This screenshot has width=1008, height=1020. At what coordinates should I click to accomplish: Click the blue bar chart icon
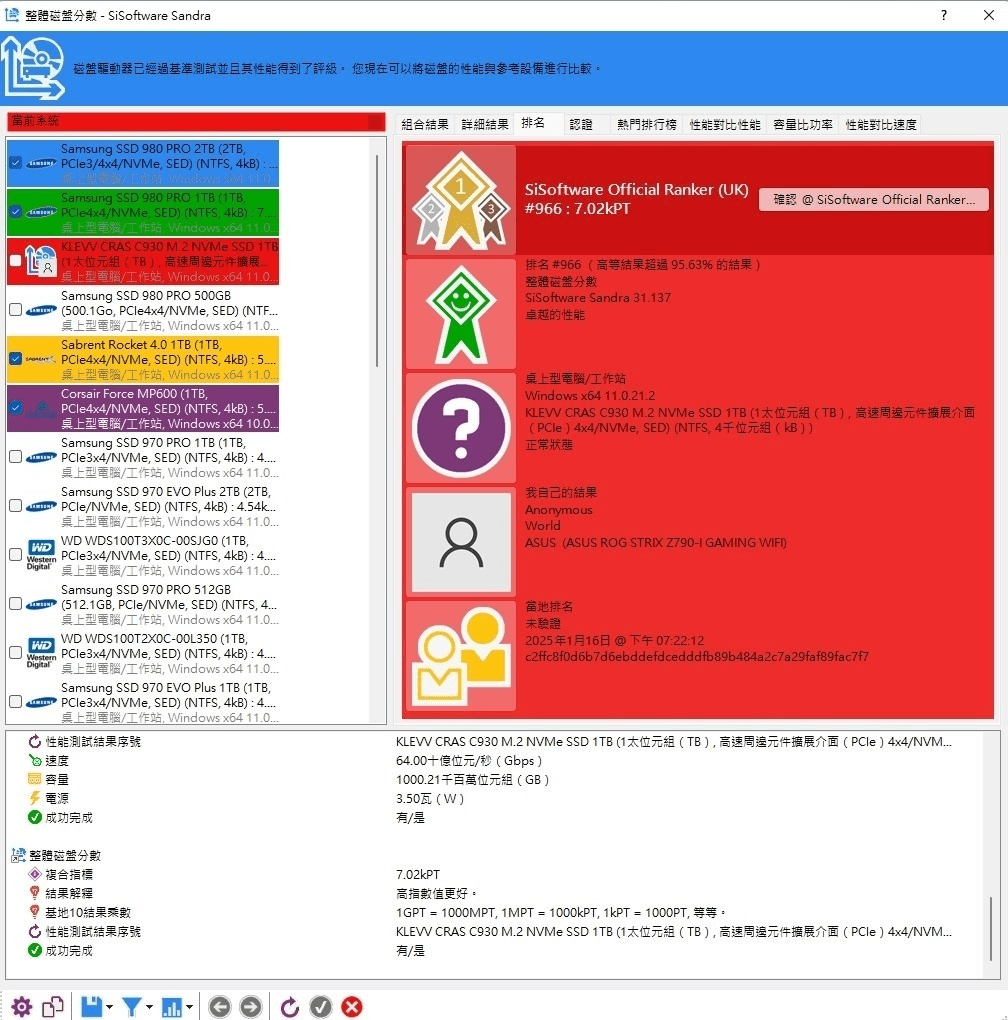point(172,1006)
